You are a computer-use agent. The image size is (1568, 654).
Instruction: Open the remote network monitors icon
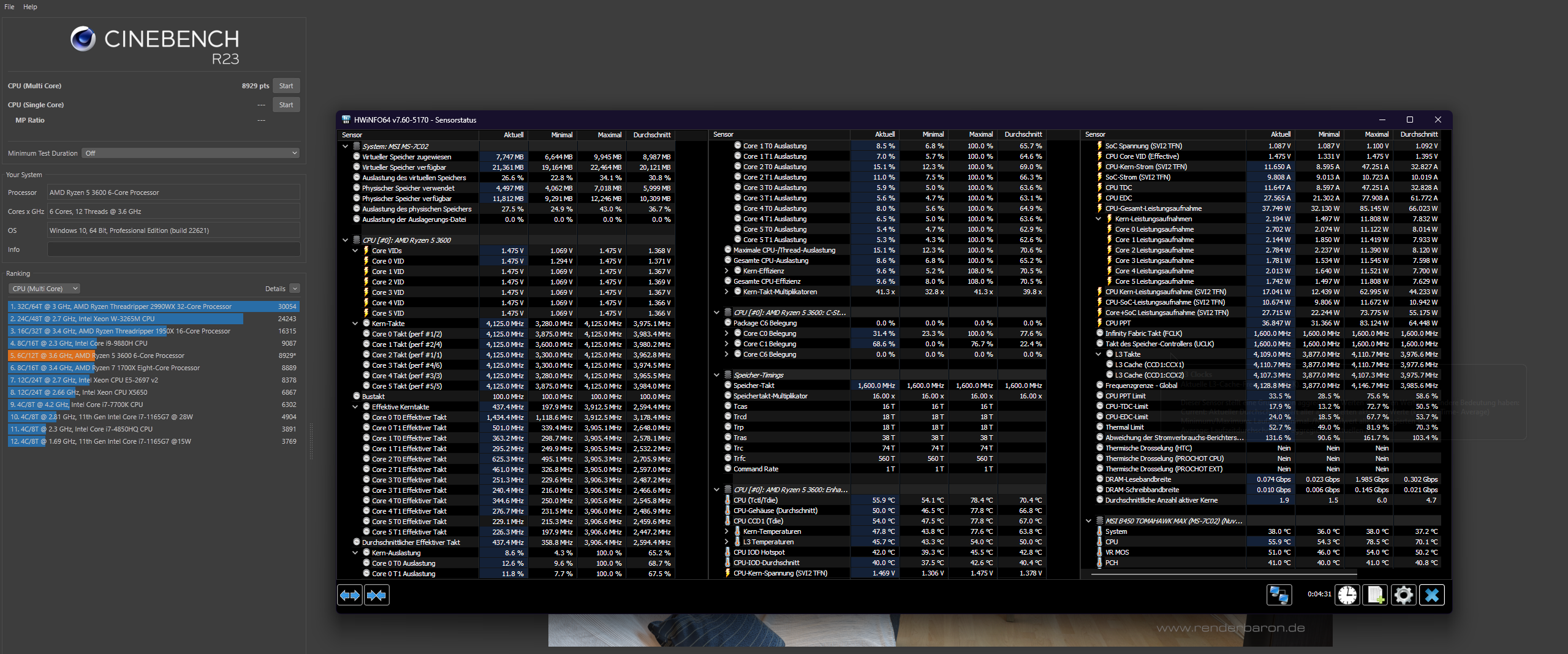point(1279,595)
